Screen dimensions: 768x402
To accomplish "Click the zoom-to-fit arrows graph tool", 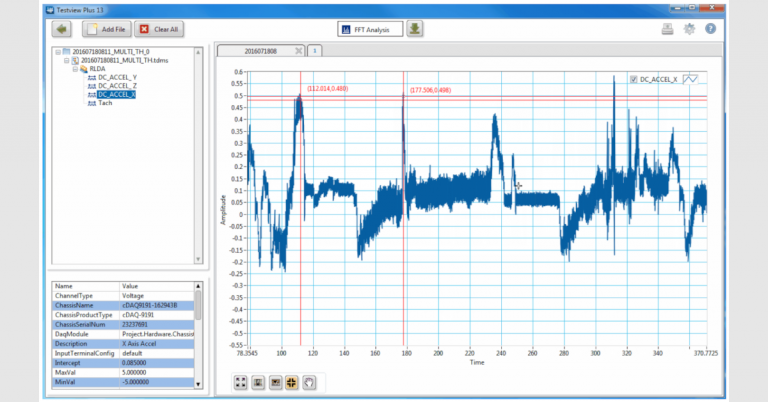I will [x=240, y=382].
